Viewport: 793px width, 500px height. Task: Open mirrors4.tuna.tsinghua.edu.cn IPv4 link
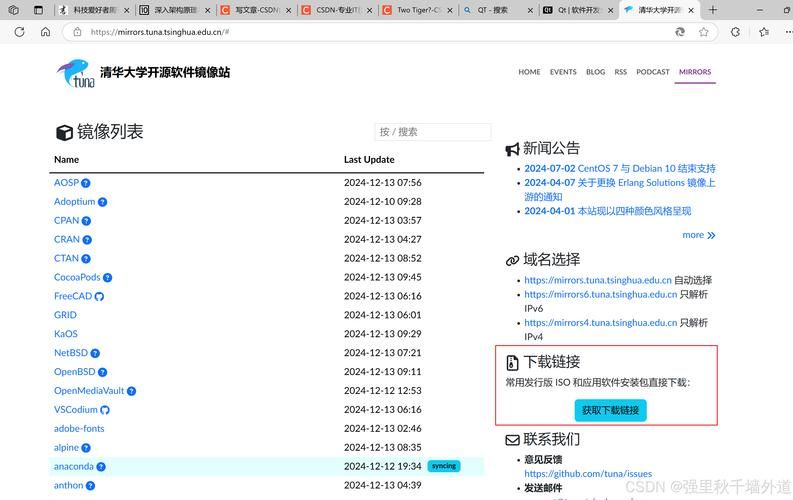(600, 323)
